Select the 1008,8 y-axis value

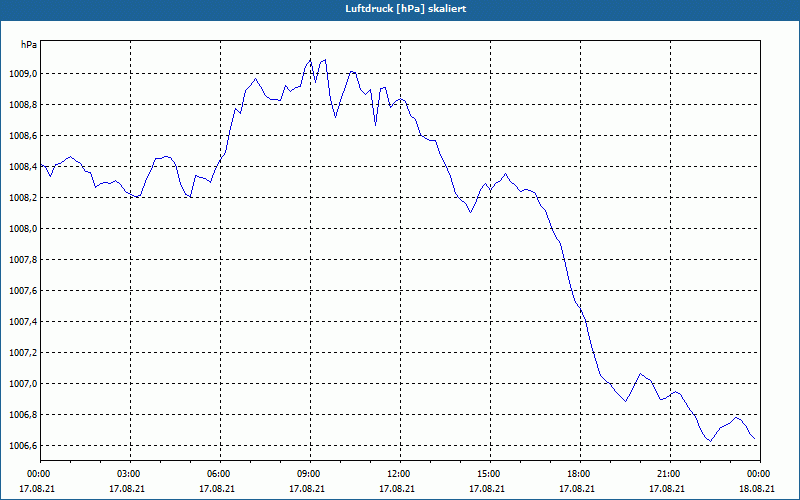[23, 105]
